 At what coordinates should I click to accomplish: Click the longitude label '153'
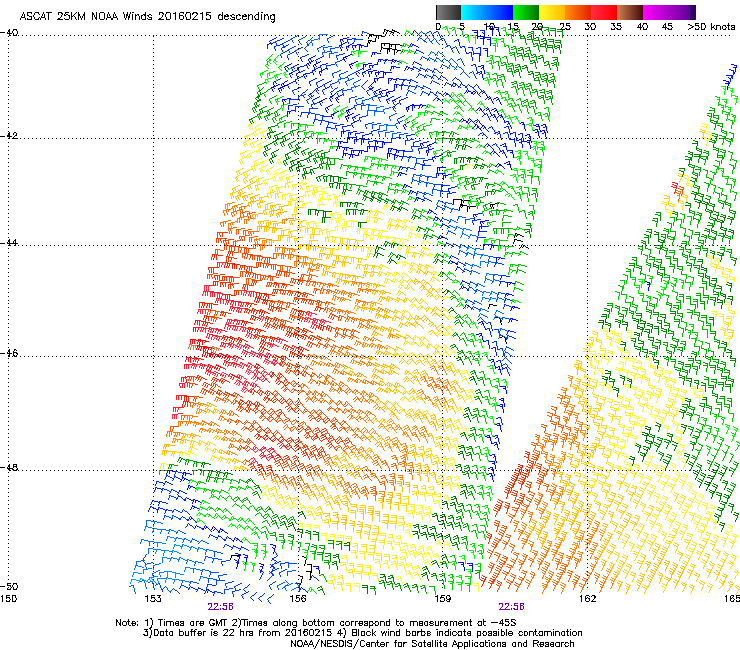point(153,599)
